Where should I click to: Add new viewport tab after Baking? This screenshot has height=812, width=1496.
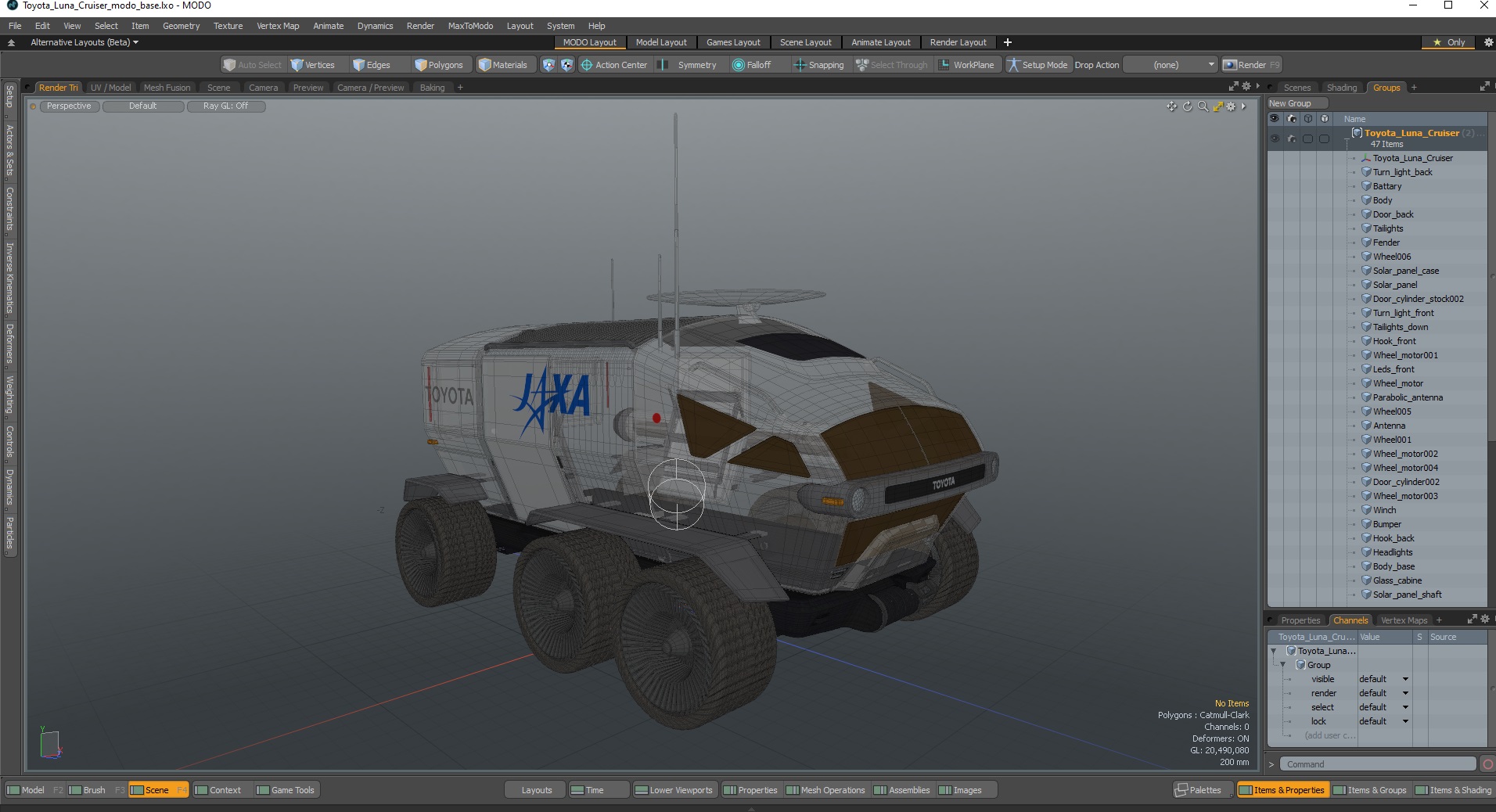click(x=460, y=88)
